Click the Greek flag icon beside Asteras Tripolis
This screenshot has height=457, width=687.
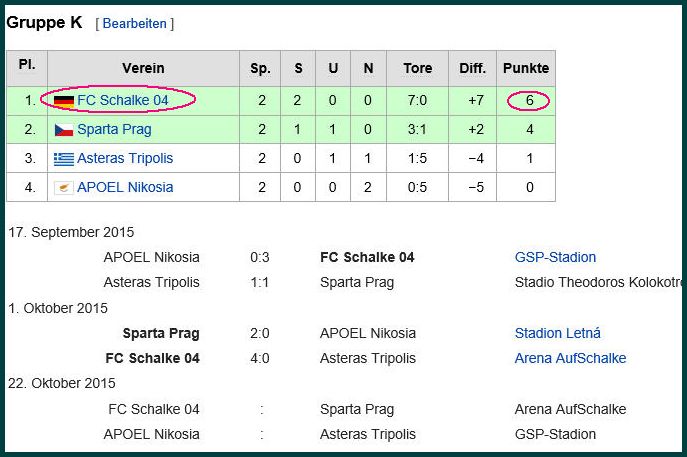[64, 159]
